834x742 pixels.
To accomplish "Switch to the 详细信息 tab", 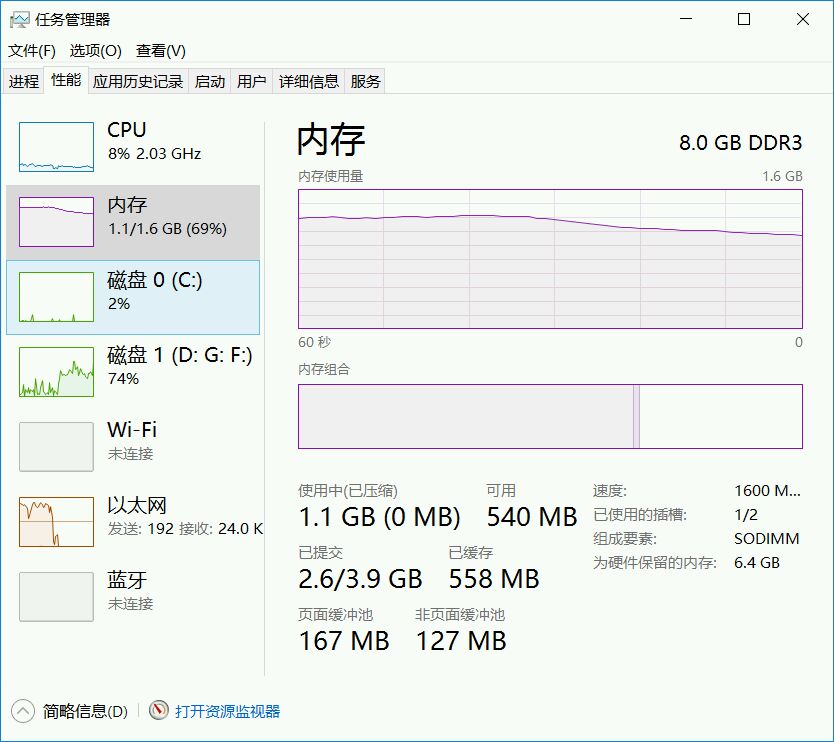I will point(309,82).
